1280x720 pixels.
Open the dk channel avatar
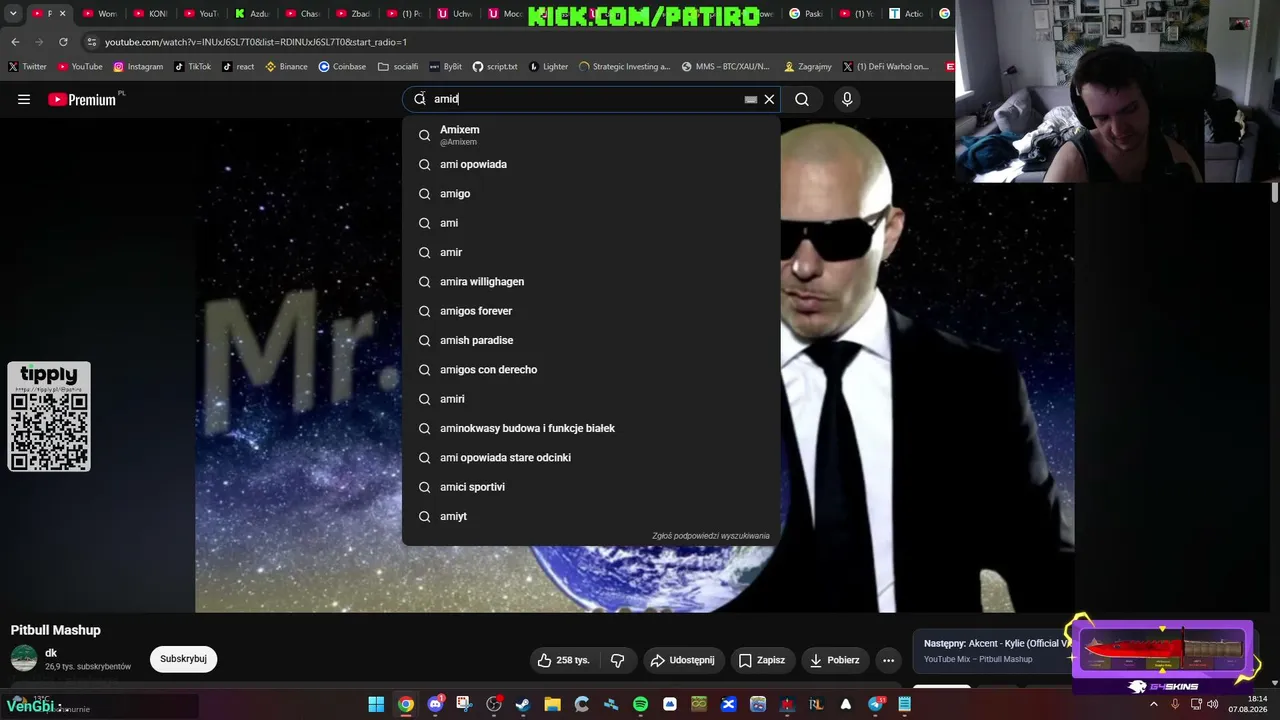point(24,658)
